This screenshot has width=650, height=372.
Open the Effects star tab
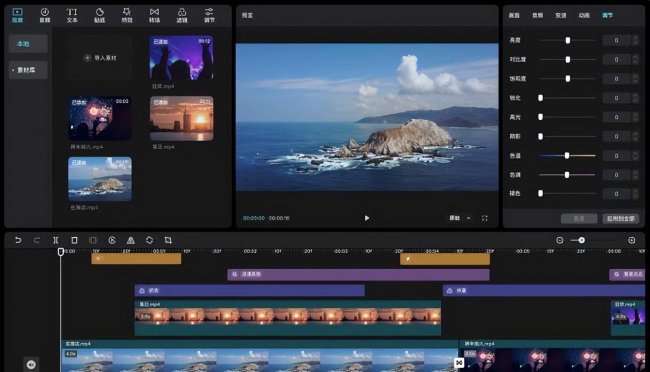point(127,15)
